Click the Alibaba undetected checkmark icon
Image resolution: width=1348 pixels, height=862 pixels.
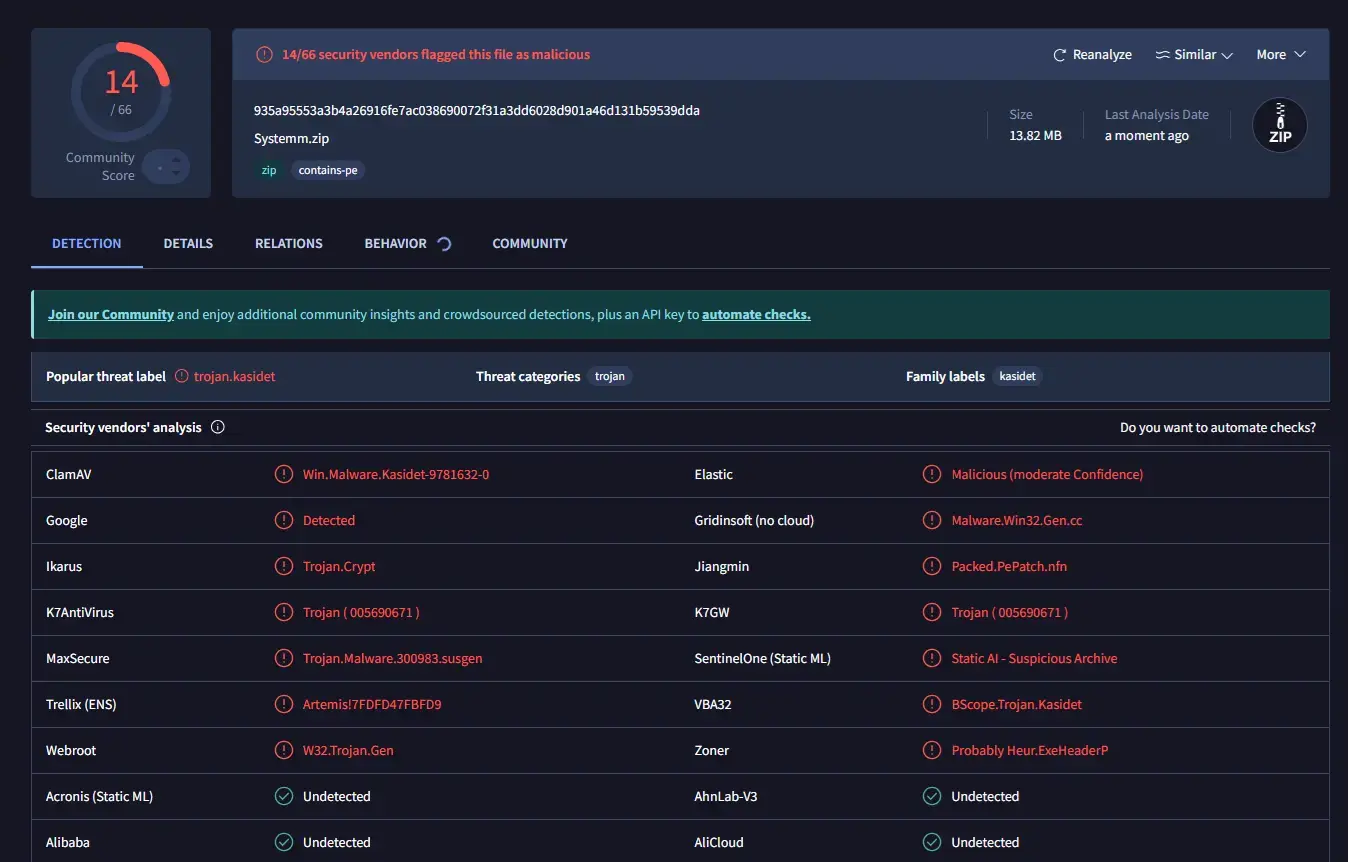click(284, 842)
